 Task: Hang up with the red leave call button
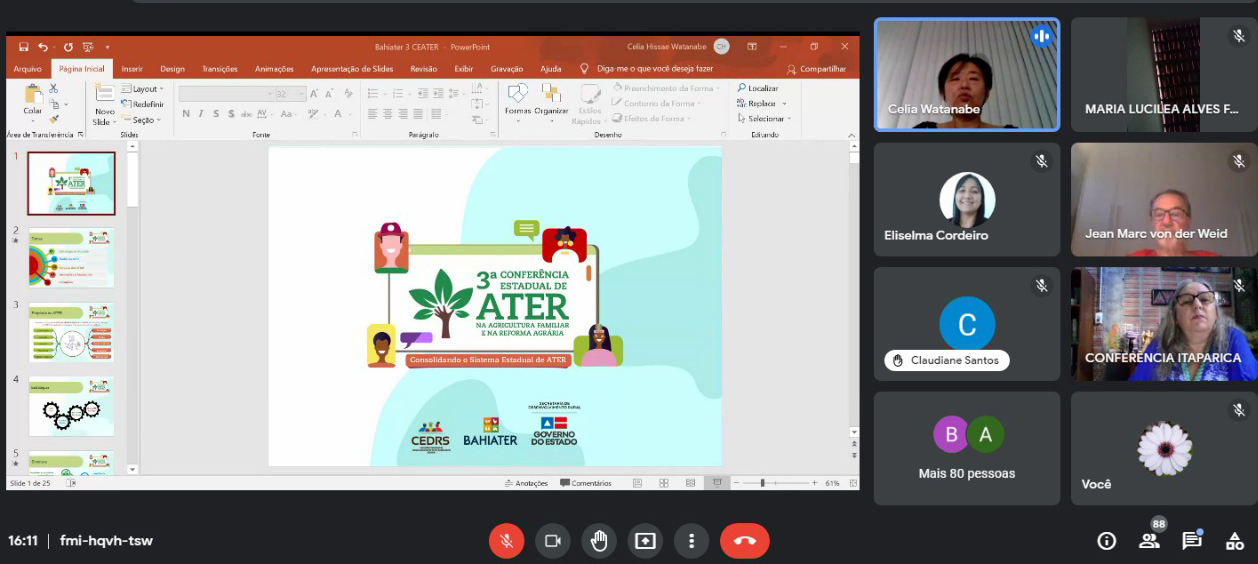click(745, 541)
